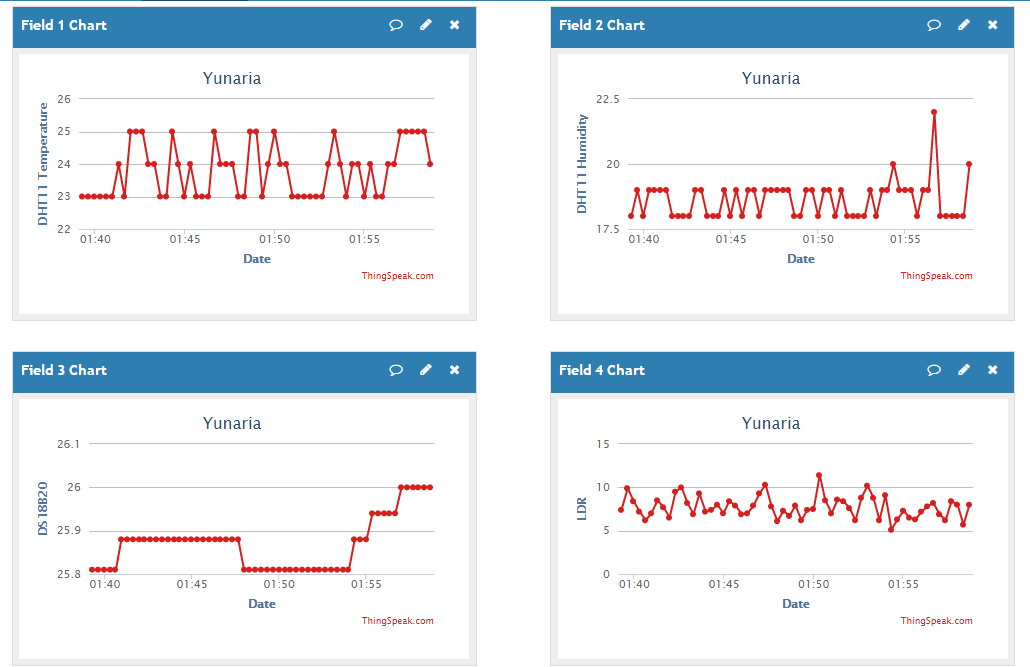This screenshot has width=1030, height=667.
Task: Open comments for Field 1 Chart
Action: tap(395, 25)
